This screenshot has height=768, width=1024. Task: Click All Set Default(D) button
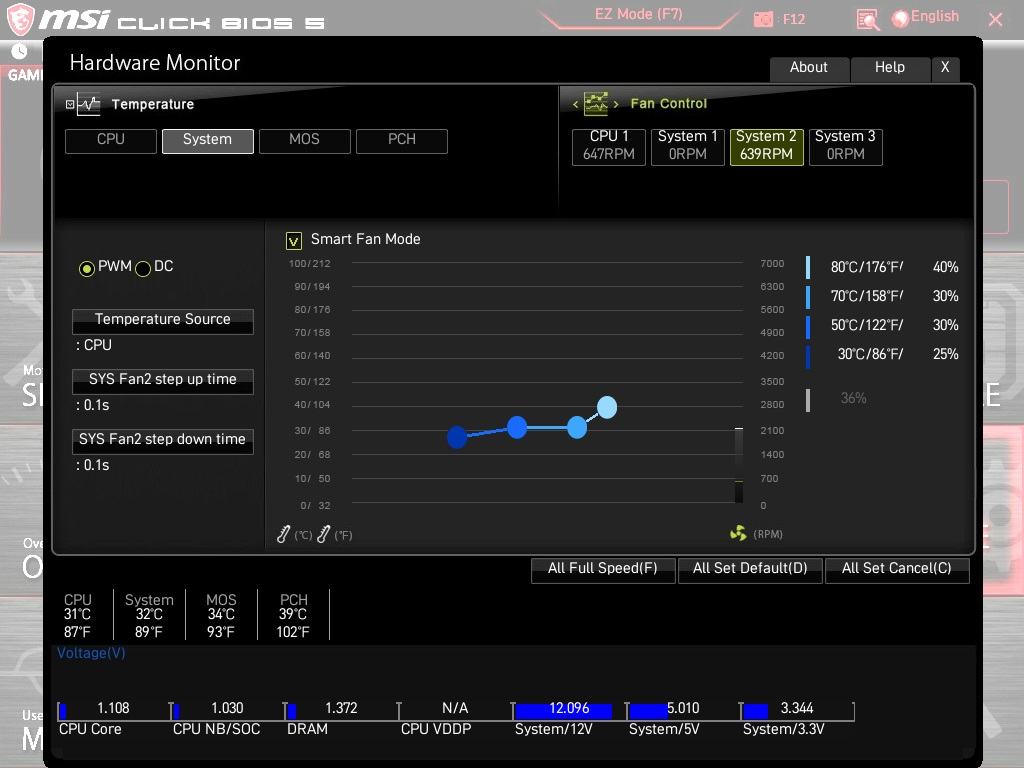point(750,570)
